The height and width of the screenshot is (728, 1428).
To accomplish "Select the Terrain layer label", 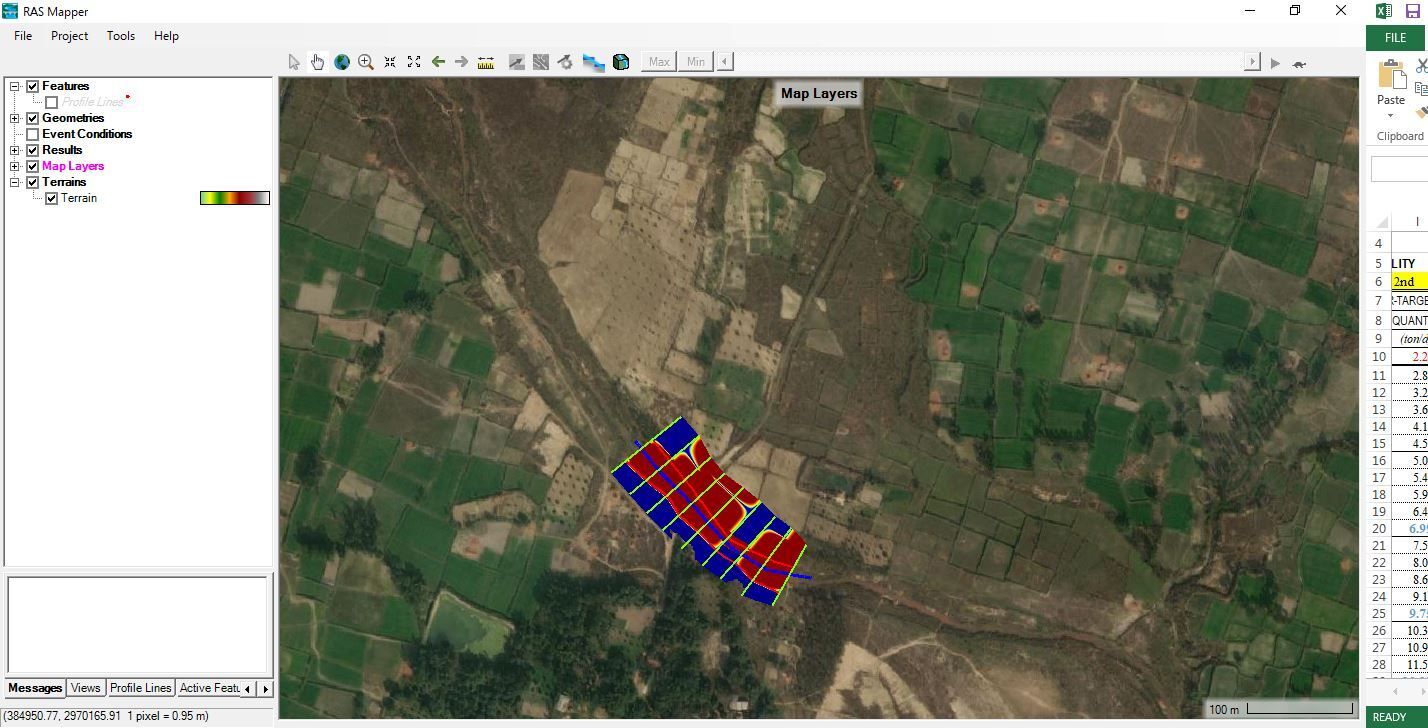I will [79, 198].
